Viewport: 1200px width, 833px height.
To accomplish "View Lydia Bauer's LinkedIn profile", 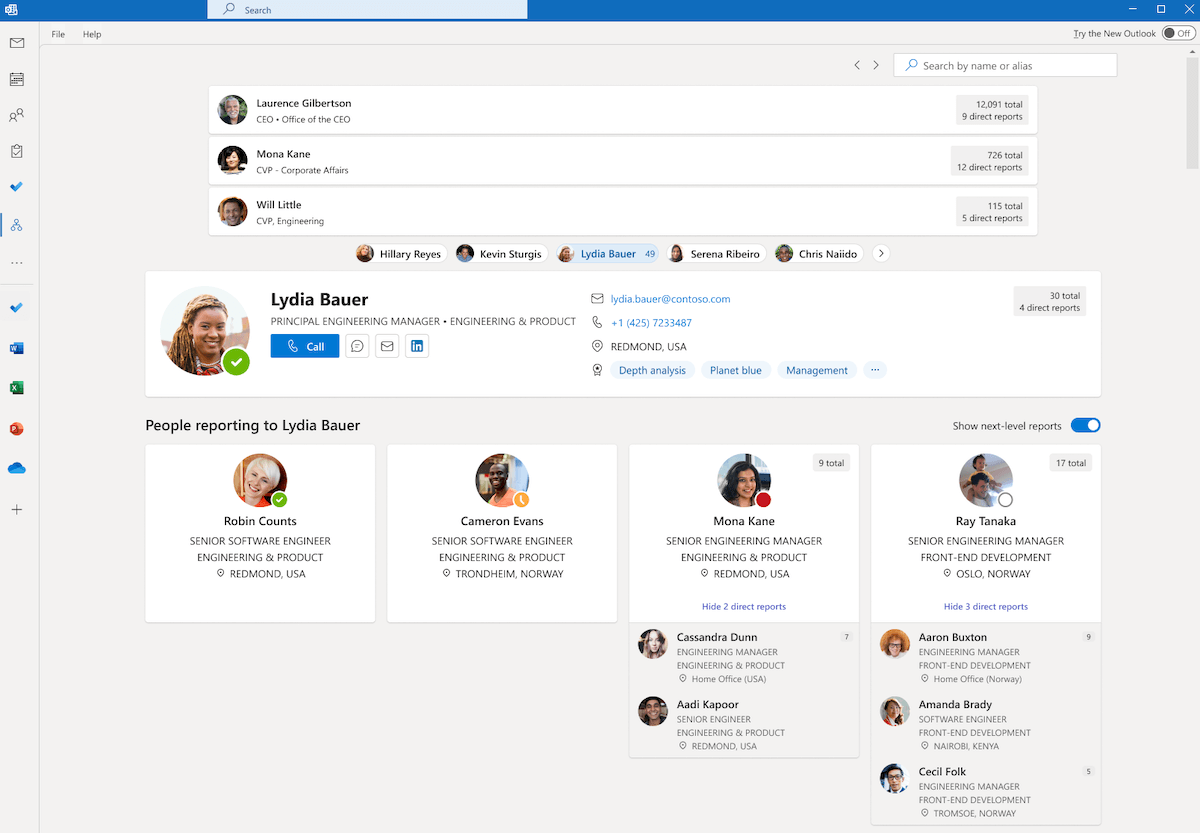I will tap(417, 345).
